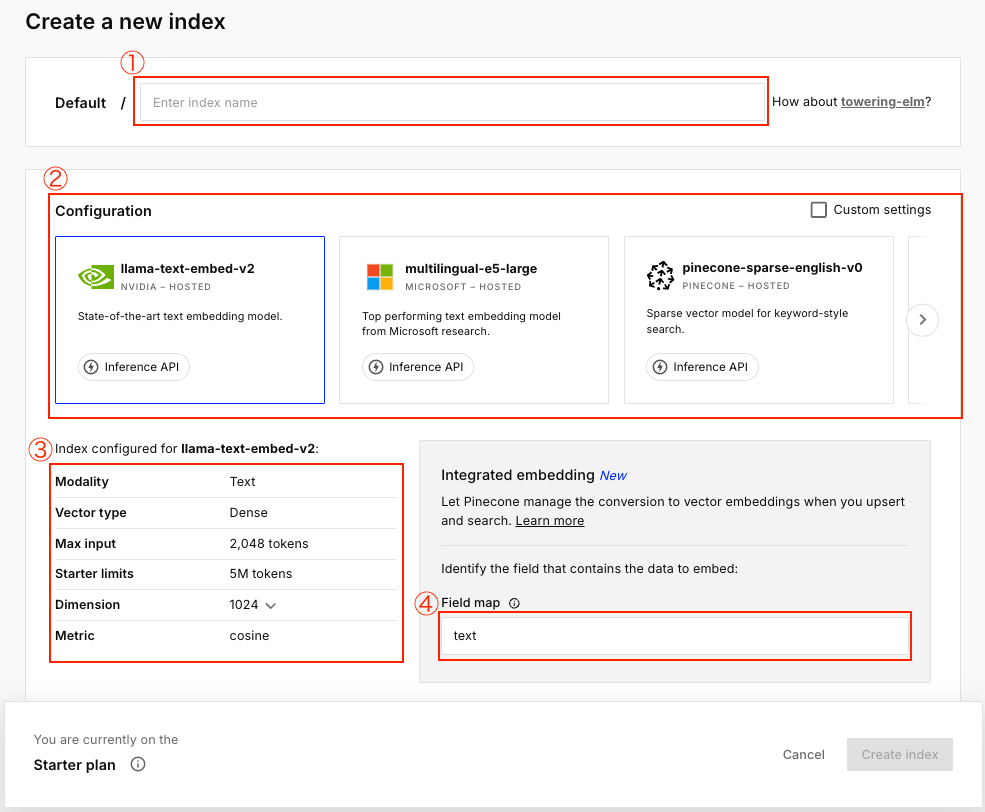
Task: Focus the Field map text input
Action: [674, 636]
